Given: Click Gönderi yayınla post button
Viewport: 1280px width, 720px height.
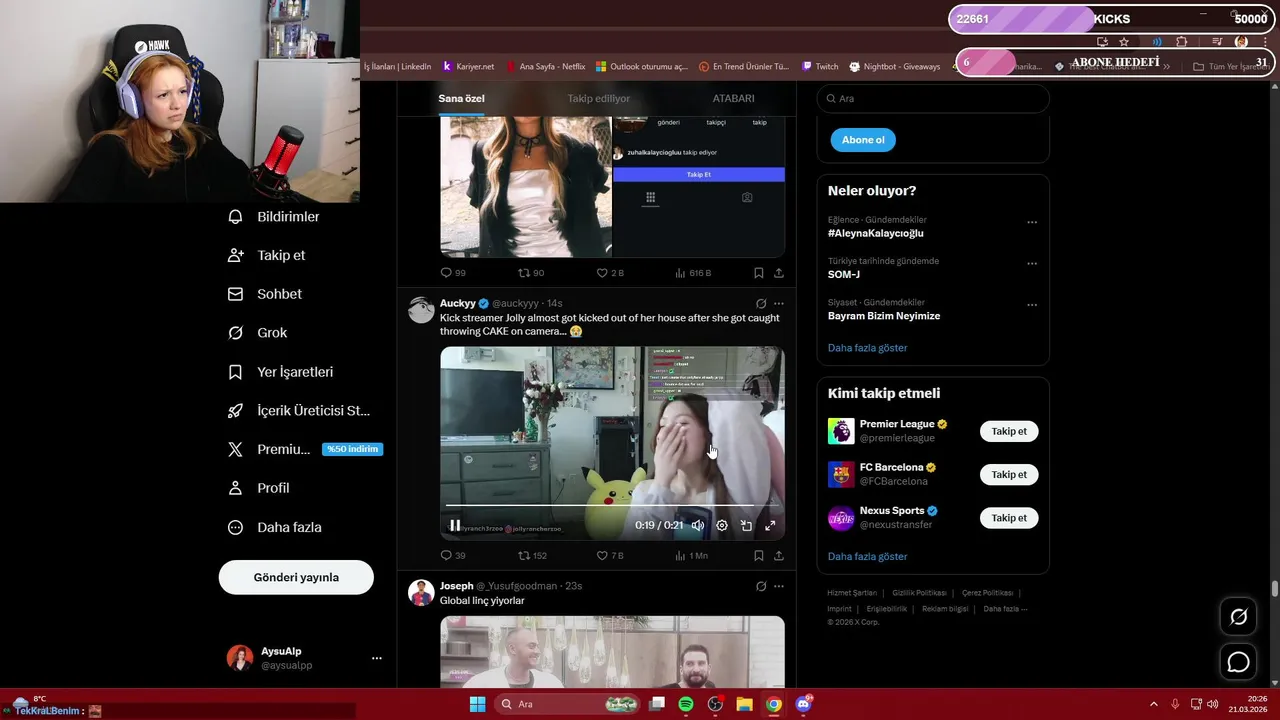Looking at the screenshot, I should point(296,577).
